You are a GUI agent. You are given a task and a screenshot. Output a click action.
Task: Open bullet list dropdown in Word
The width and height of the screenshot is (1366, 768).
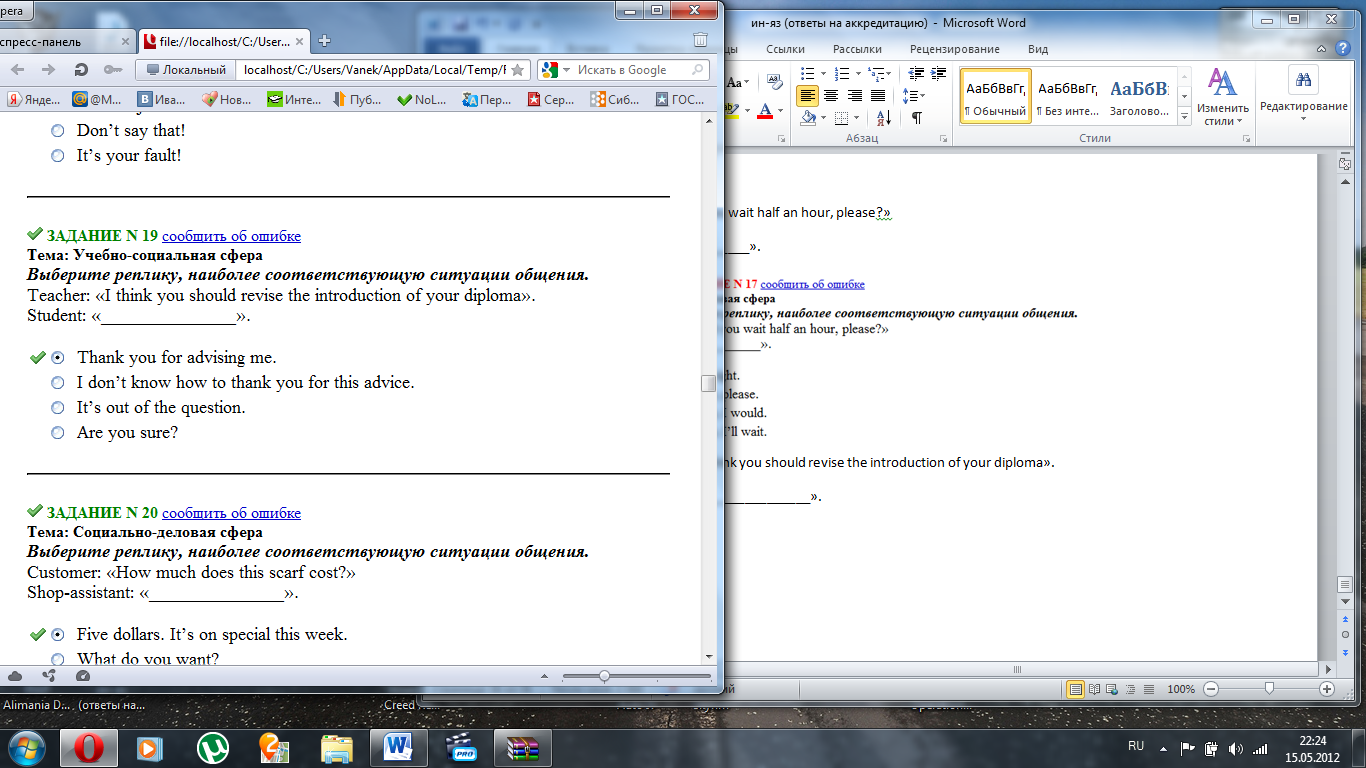click(x=823, y=73)
